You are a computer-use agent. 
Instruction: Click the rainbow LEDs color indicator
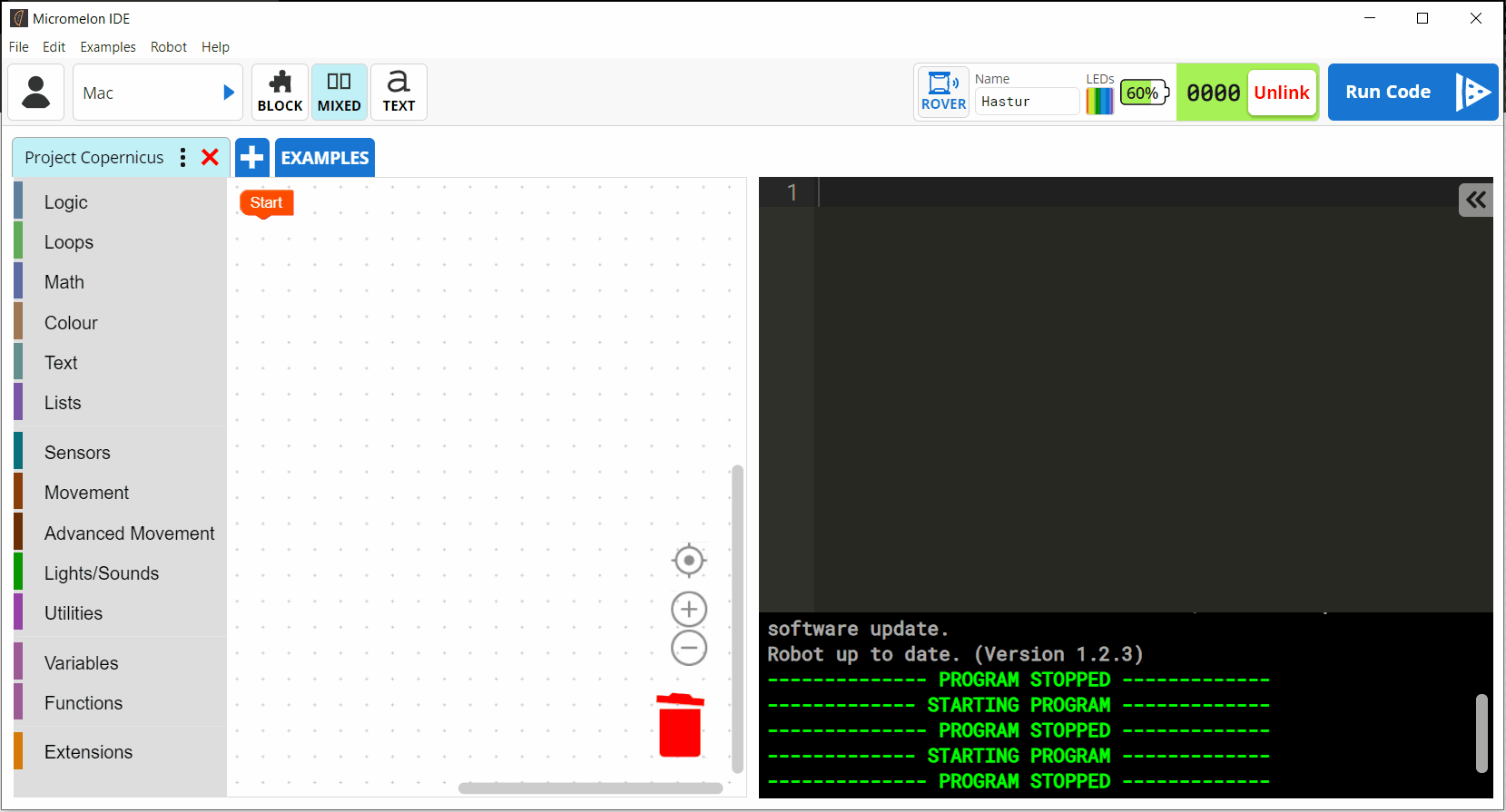(x=1099, y=100)
